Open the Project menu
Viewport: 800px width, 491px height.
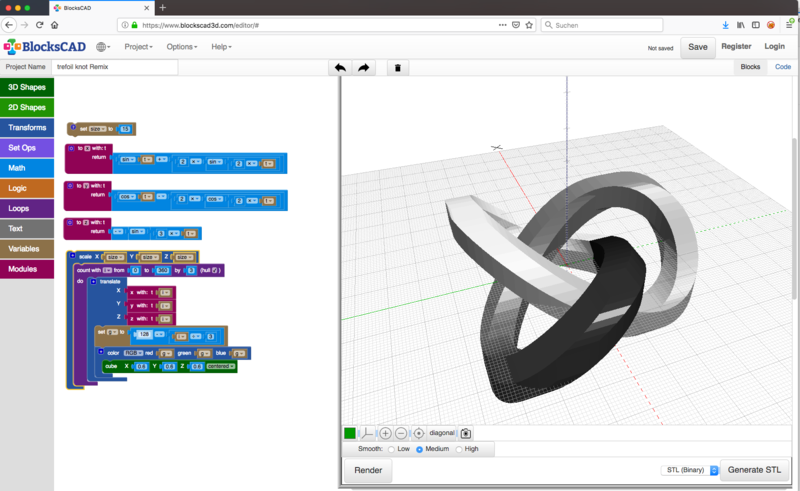(x=138, y=46)
